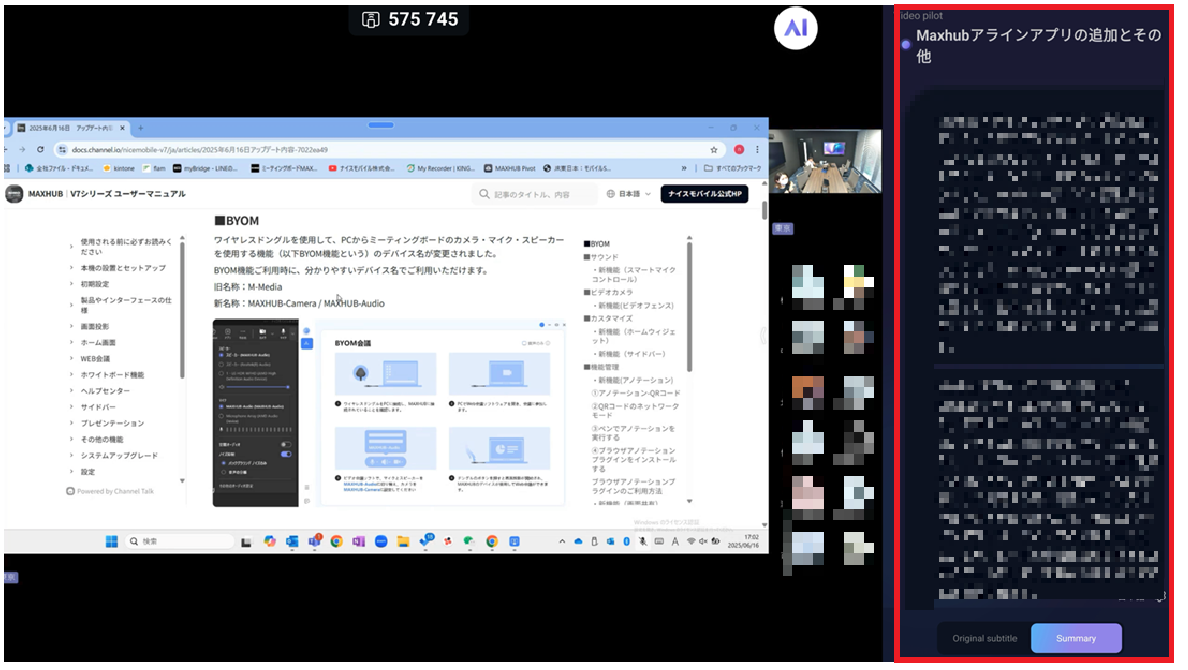Viewport: 1188px width, 670px height.
Task: Expand the ホーム画面 section
Action: tap(98, 343)
